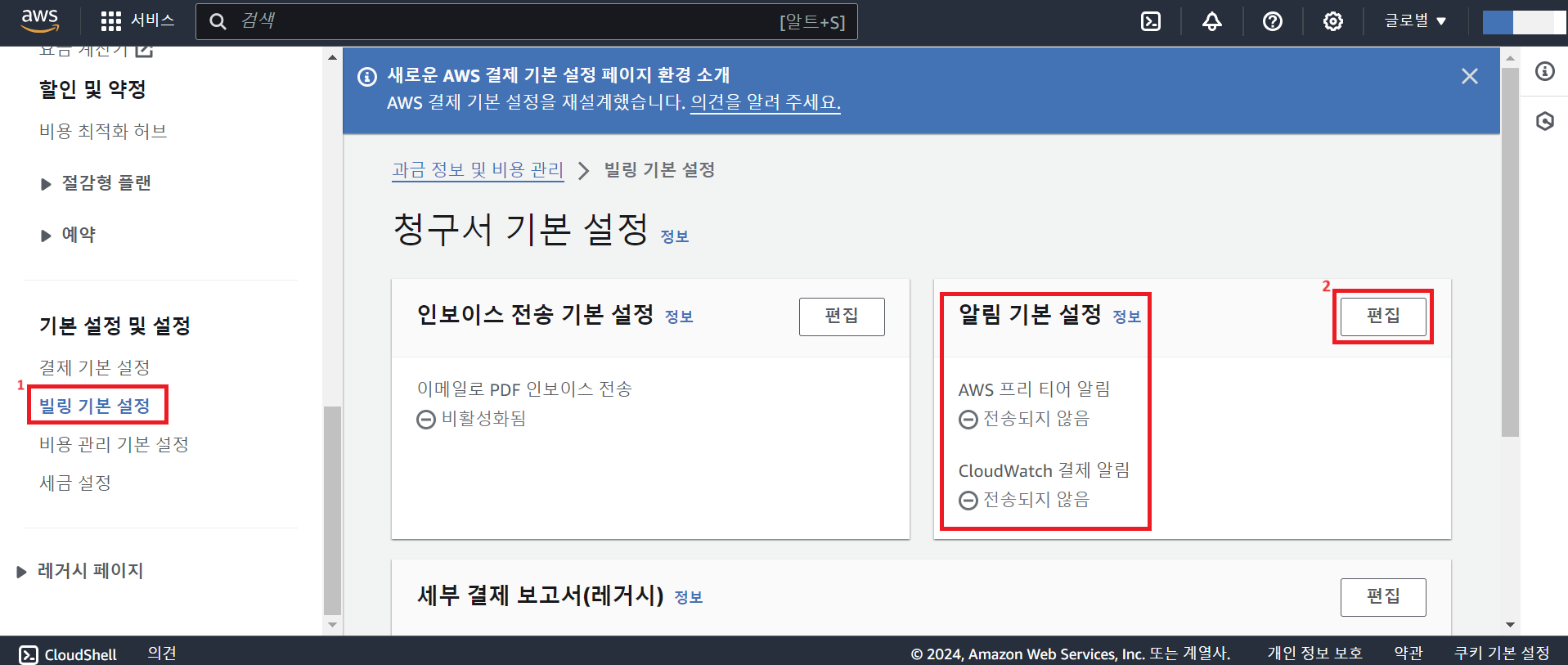This screenshot has width=1568, height=665.
Task: Click the main page scrollbar down arrow
Action: pos(1510,625)
